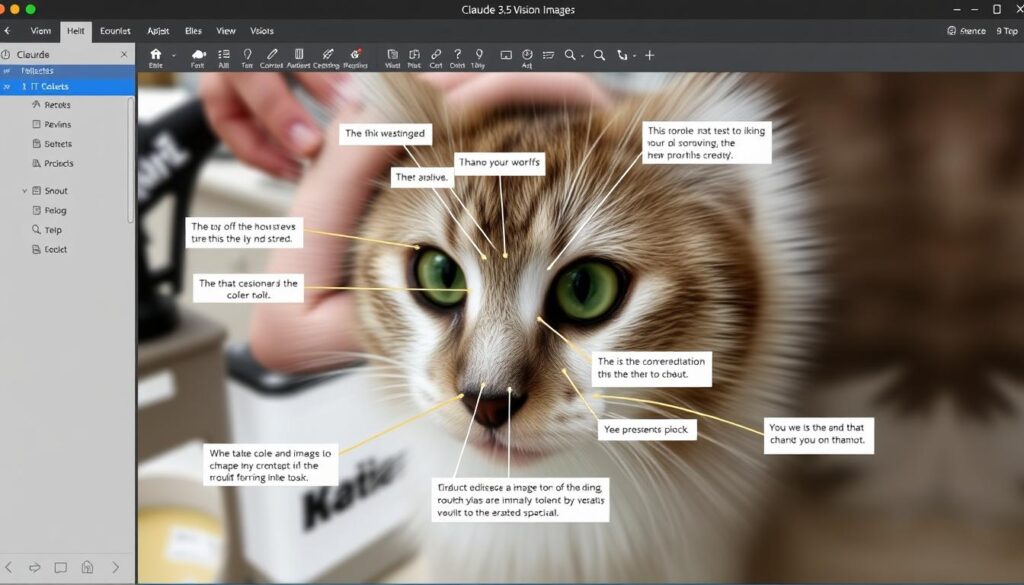Click the Stence label at top right
The width and height of the screenshot is (1024, 585).
968,31
